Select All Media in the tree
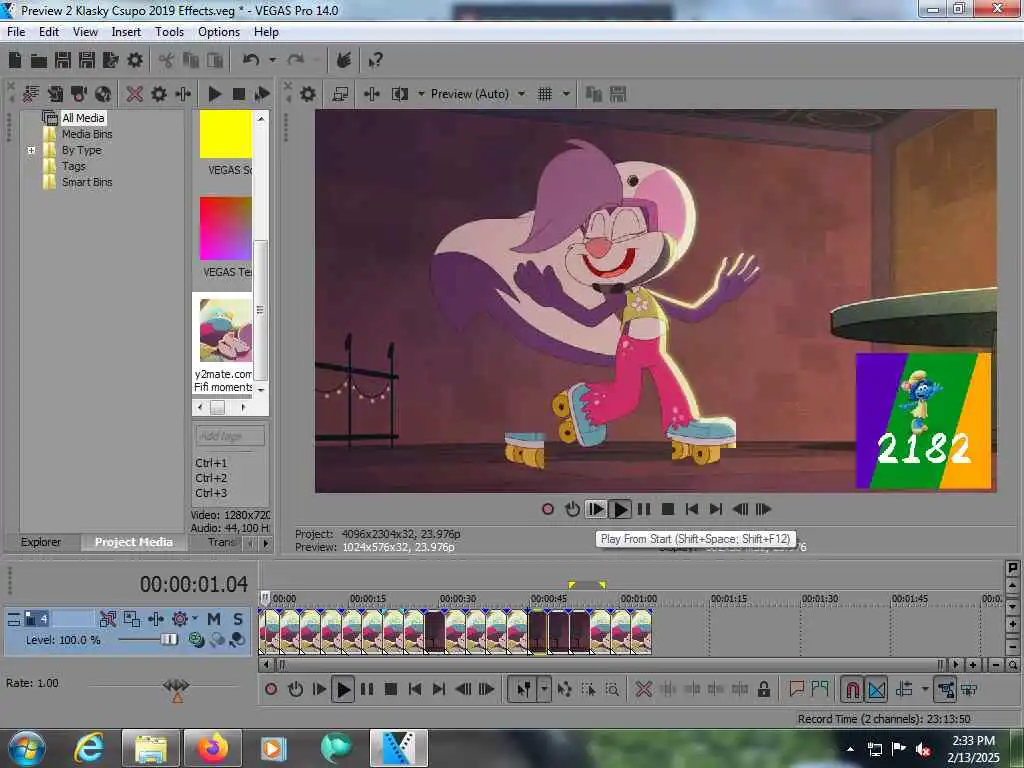The width and height of the screenshot is (1024, 768). point(83,118)
